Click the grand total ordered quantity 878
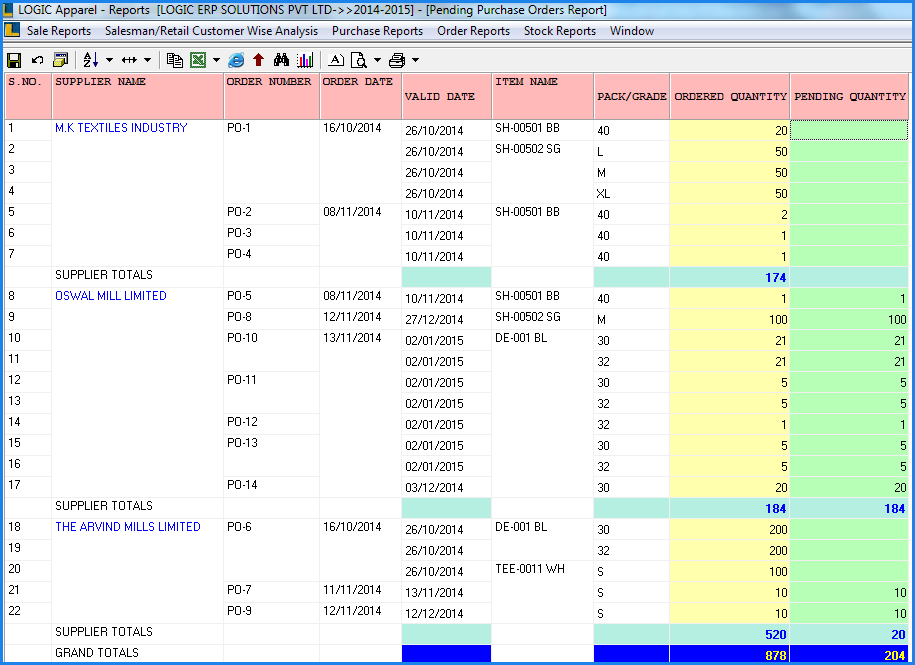The width and height of the screenshot is (915, 665). (x=776, y=655)
